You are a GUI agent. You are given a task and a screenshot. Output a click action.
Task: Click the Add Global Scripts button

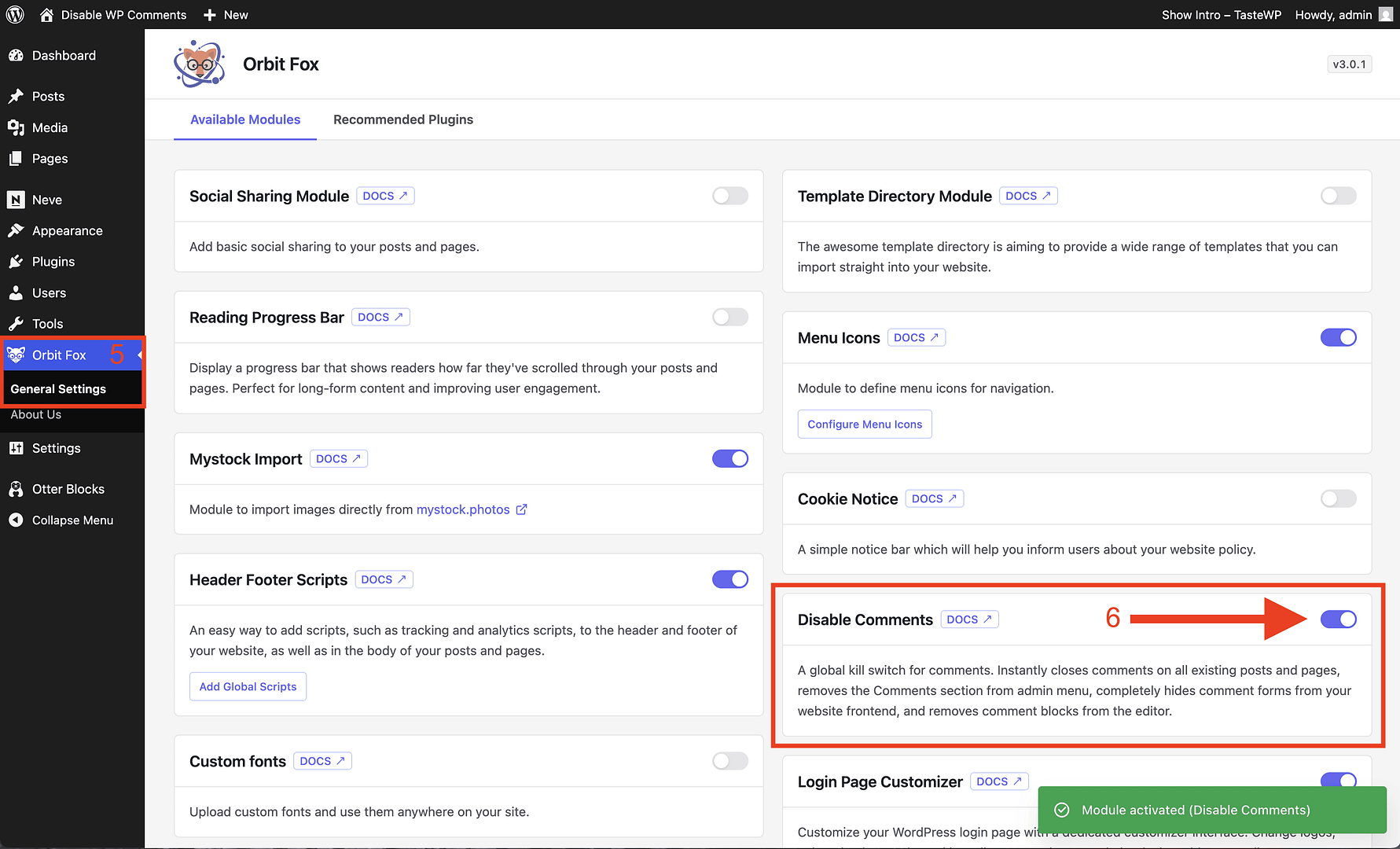point(248,686)
